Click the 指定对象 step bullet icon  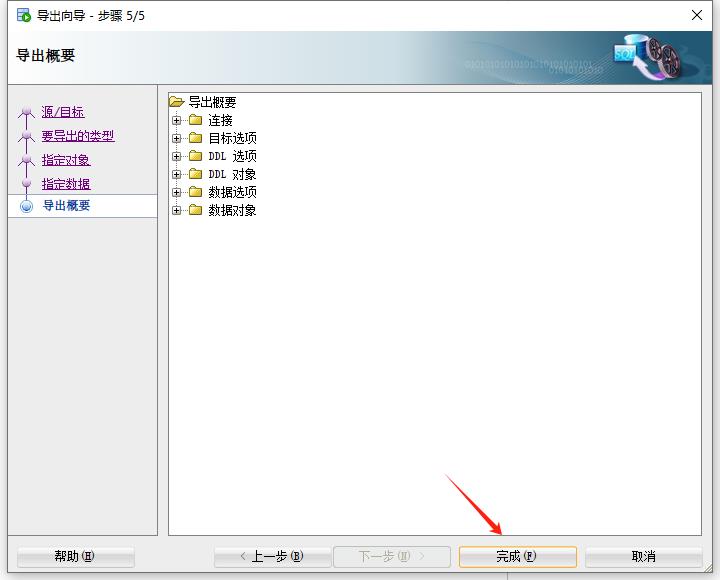click(x=27, y=160)
